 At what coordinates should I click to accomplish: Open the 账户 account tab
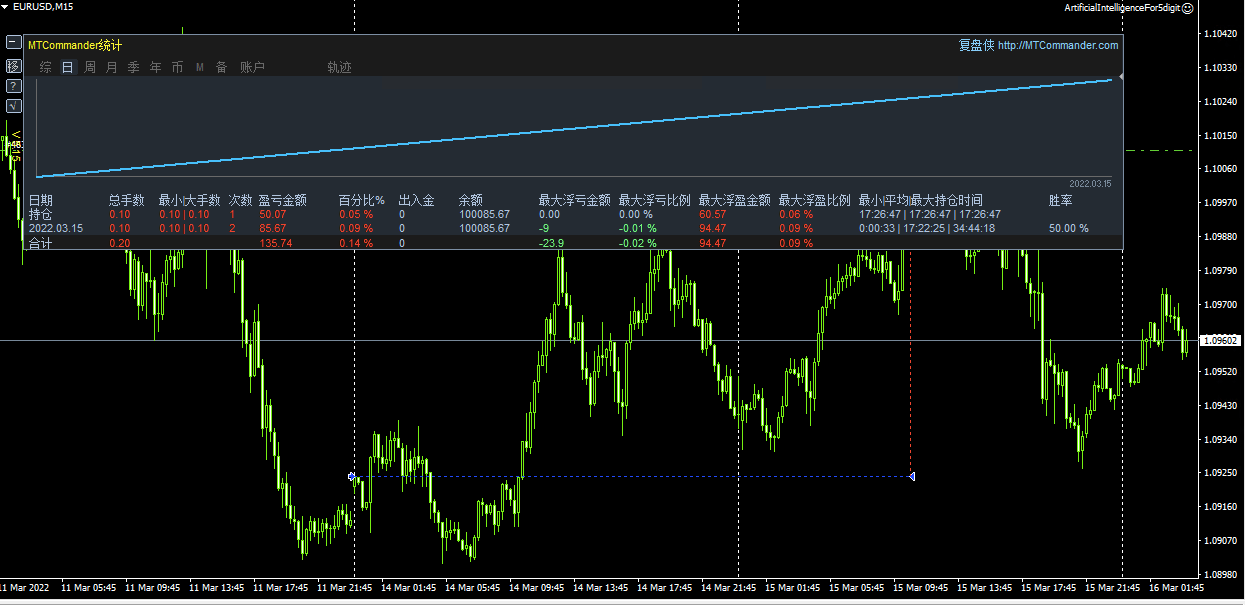pos(252,67)
